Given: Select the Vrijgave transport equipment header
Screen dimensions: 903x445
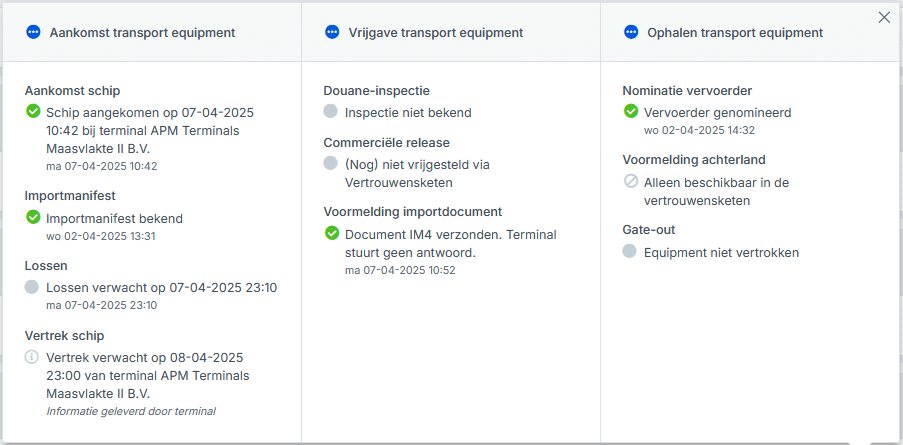Looking at the screenshot, I should point(434,32).
